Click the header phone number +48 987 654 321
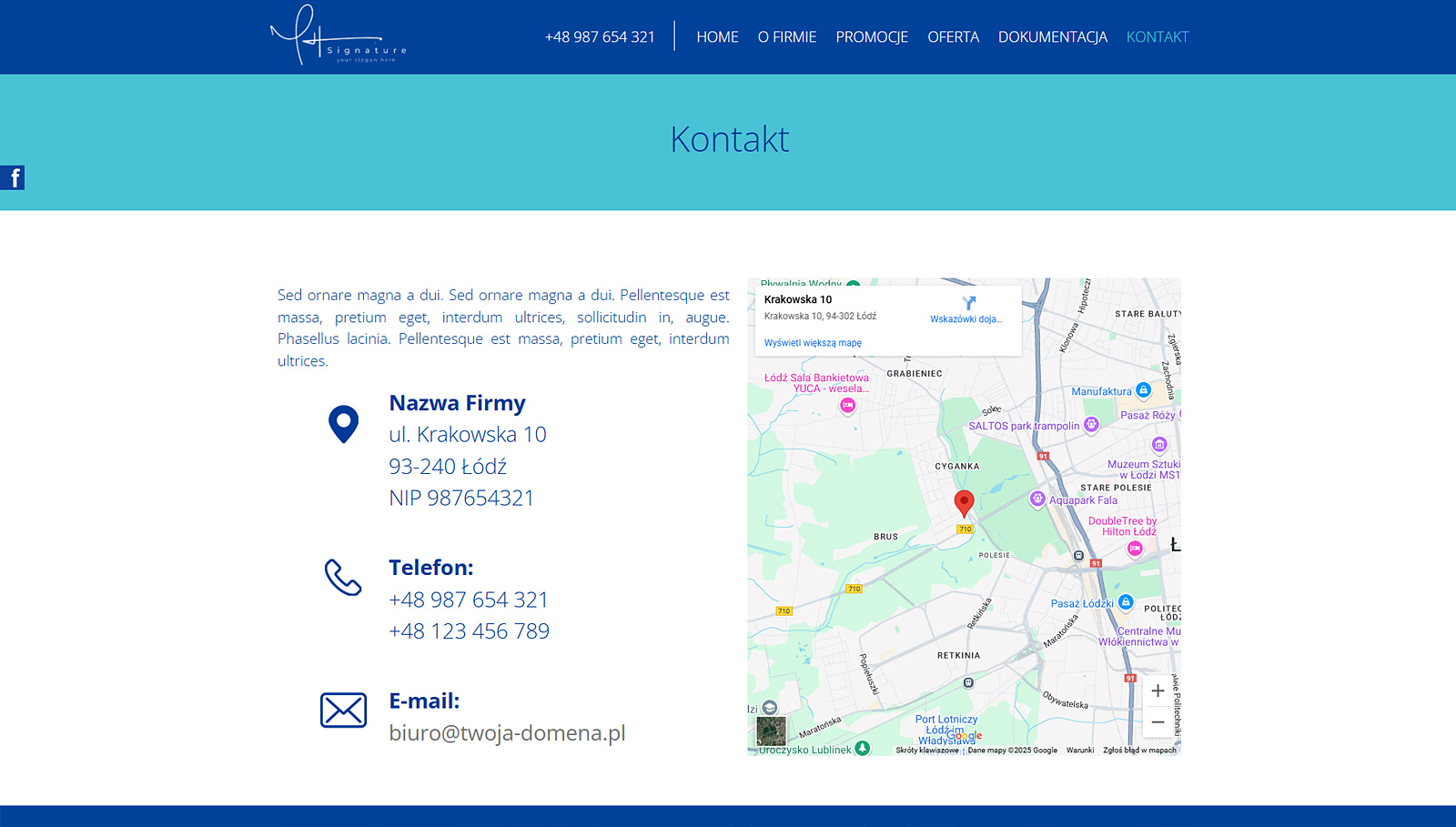The image size is (1456, 827). tap(600, 37)
